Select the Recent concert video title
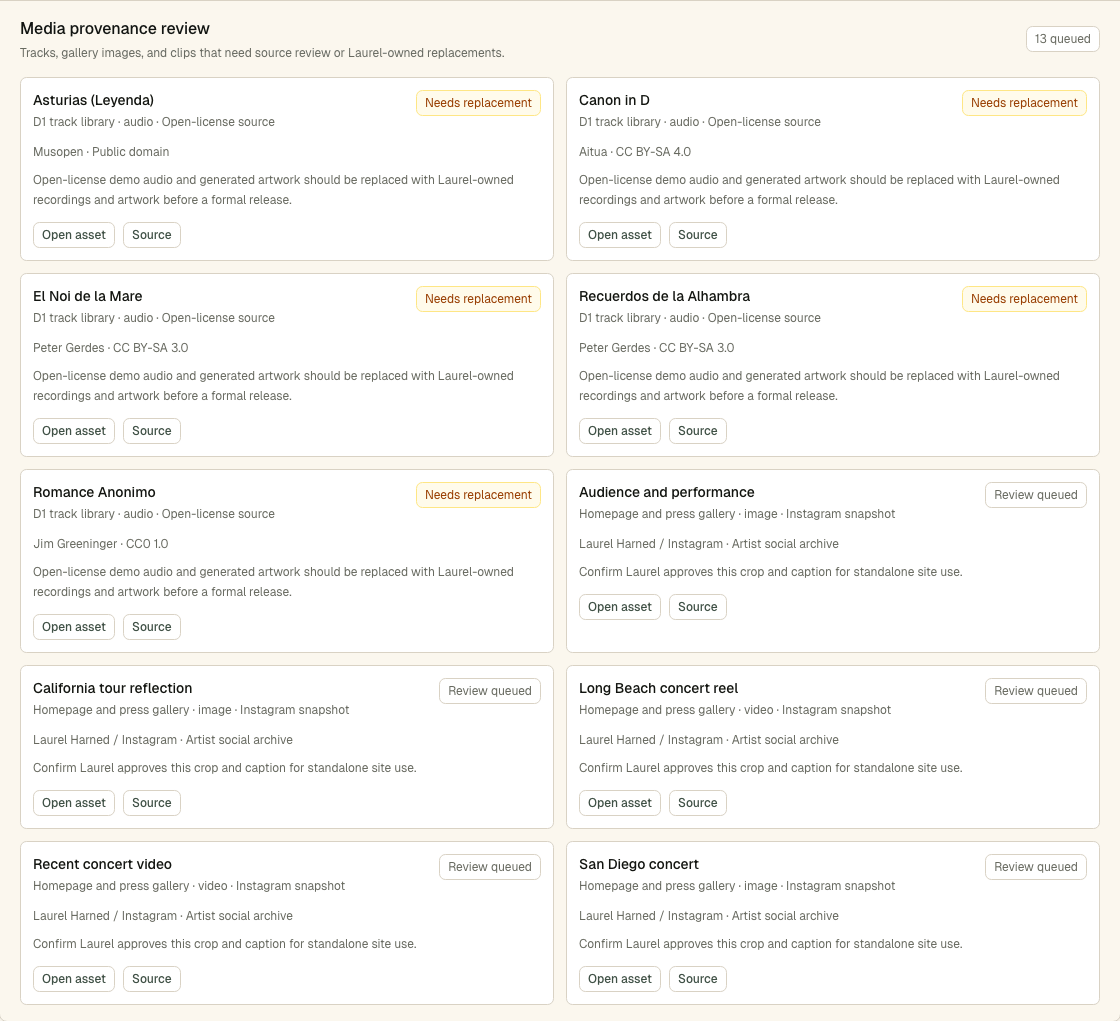Viewport: 1120px width, 1021px height. coord(102,864)
